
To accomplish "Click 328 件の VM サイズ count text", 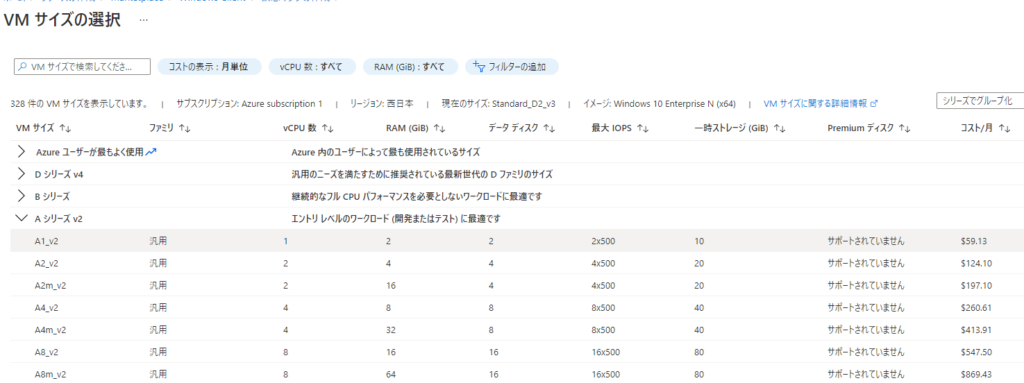I will [x=78, y=103].
